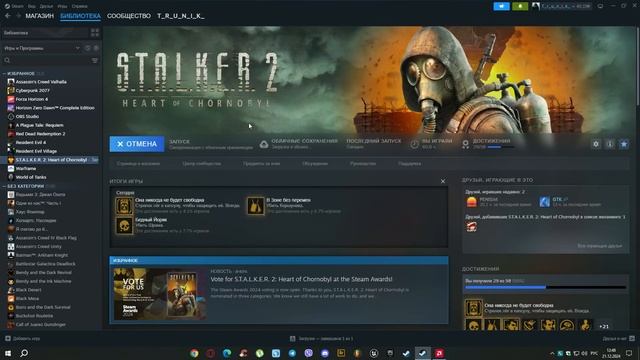Close the ИТОГИ ИГРЫ panel

coord(443,181)
